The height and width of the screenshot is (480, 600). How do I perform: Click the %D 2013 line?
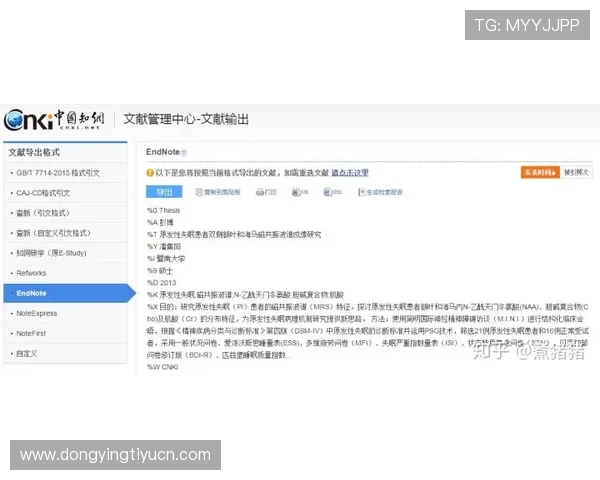pyautogui.click(x=161, y=282)
